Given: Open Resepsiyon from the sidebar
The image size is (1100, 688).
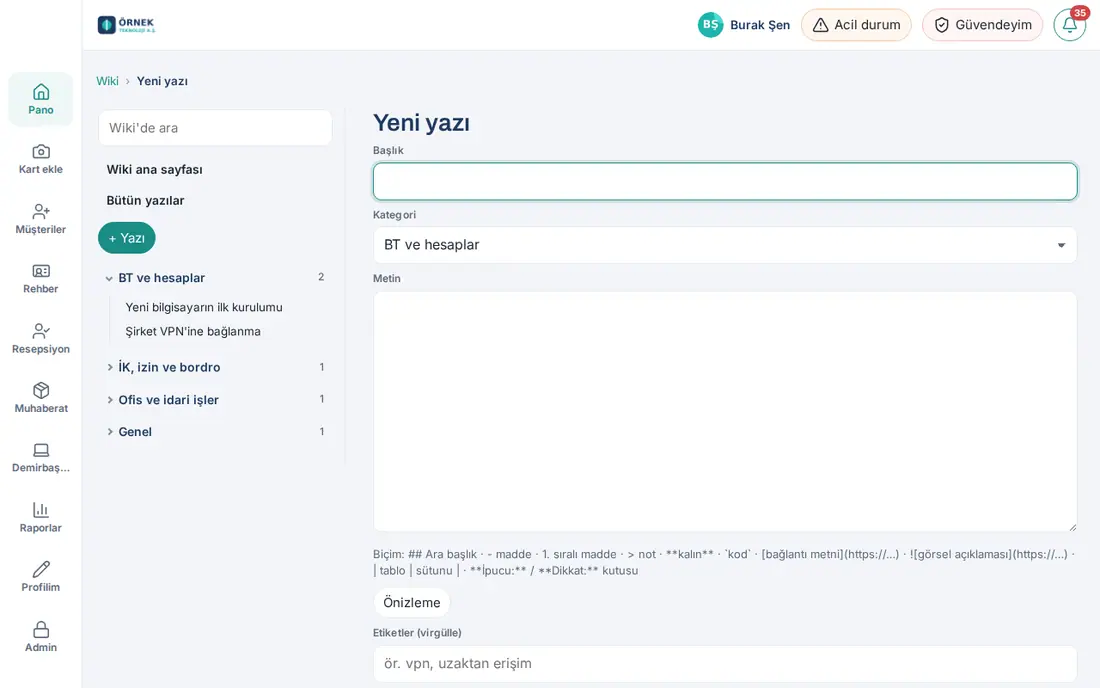Looking at the screenshot, I should [41, 339].
